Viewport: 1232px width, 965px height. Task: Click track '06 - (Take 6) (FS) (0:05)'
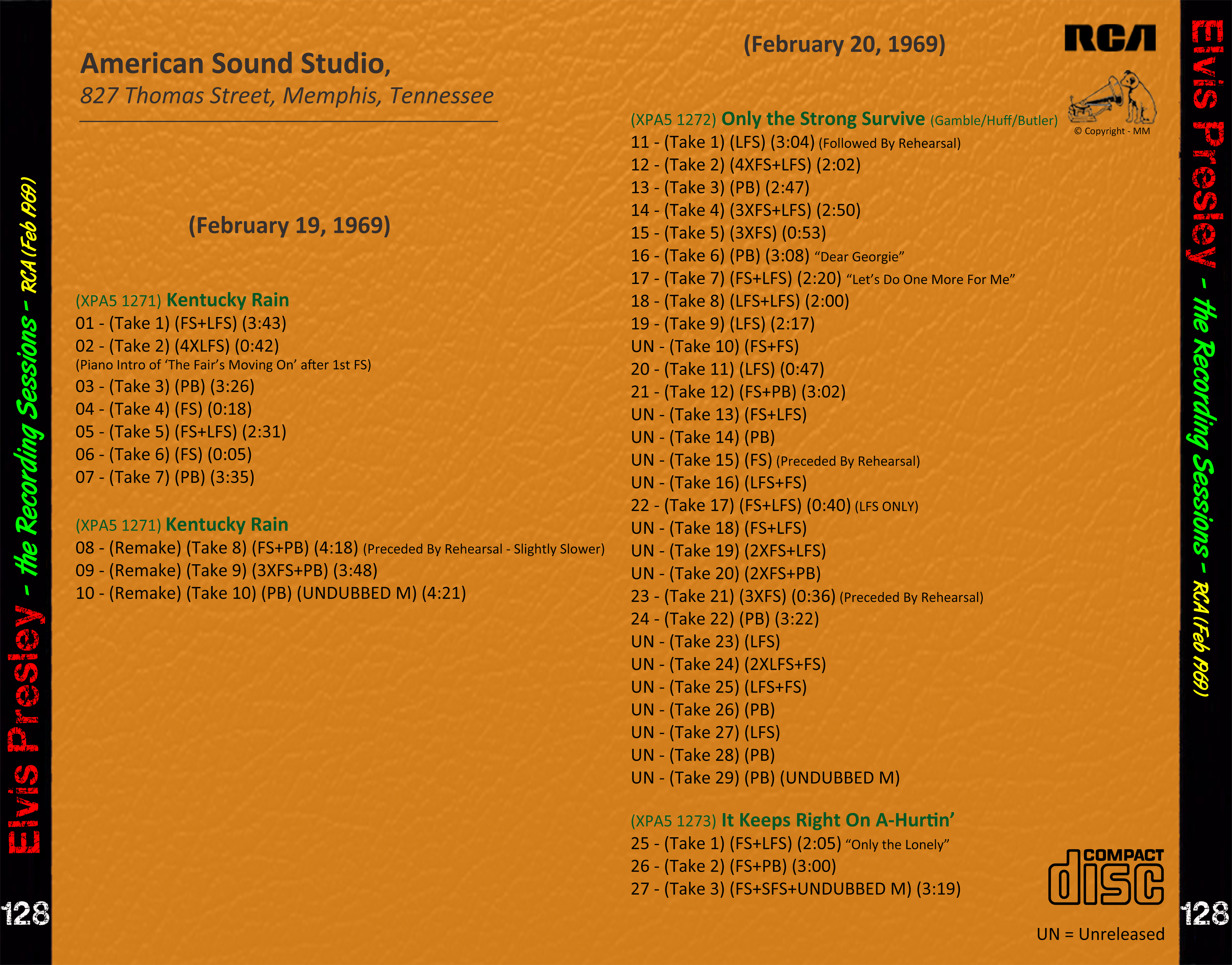tap(164, 454)
